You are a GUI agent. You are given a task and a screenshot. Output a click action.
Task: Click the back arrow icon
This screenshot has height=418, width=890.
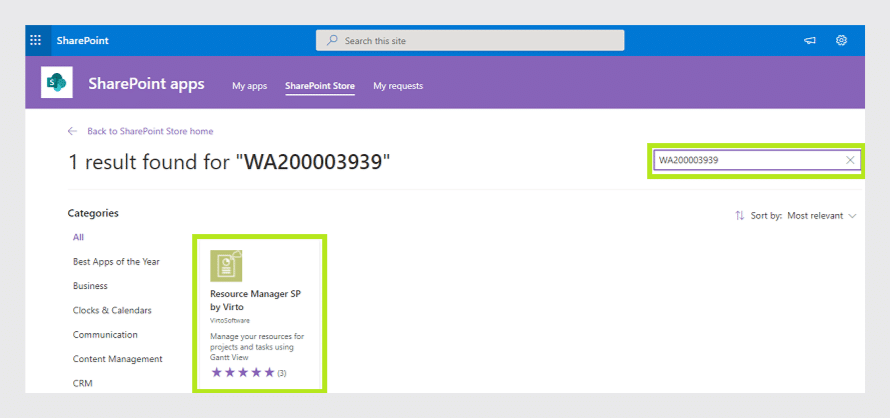tap(72, 131)
